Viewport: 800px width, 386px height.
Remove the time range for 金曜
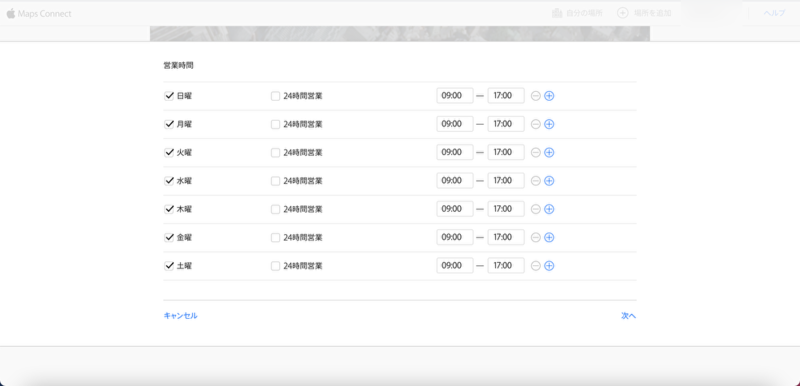coord(536,238)
